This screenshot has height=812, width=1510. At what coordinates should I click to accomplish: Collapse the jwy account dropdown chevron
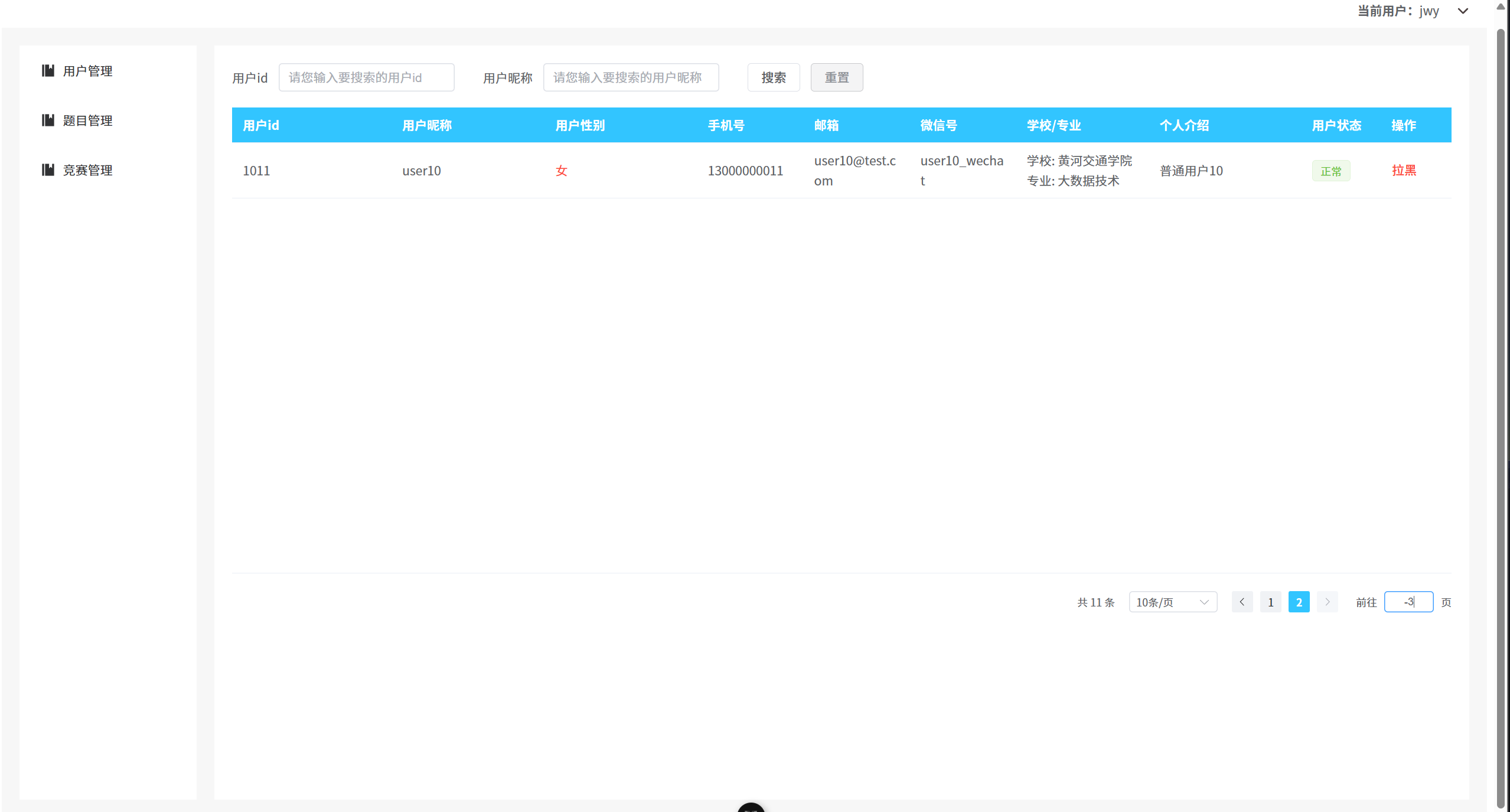click(1462, 11)
